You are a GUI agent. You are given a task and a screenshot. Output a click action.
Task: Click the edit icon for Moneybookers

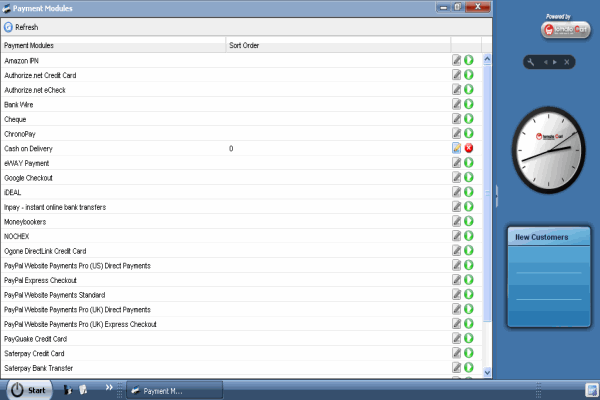[x=456, y=221]
